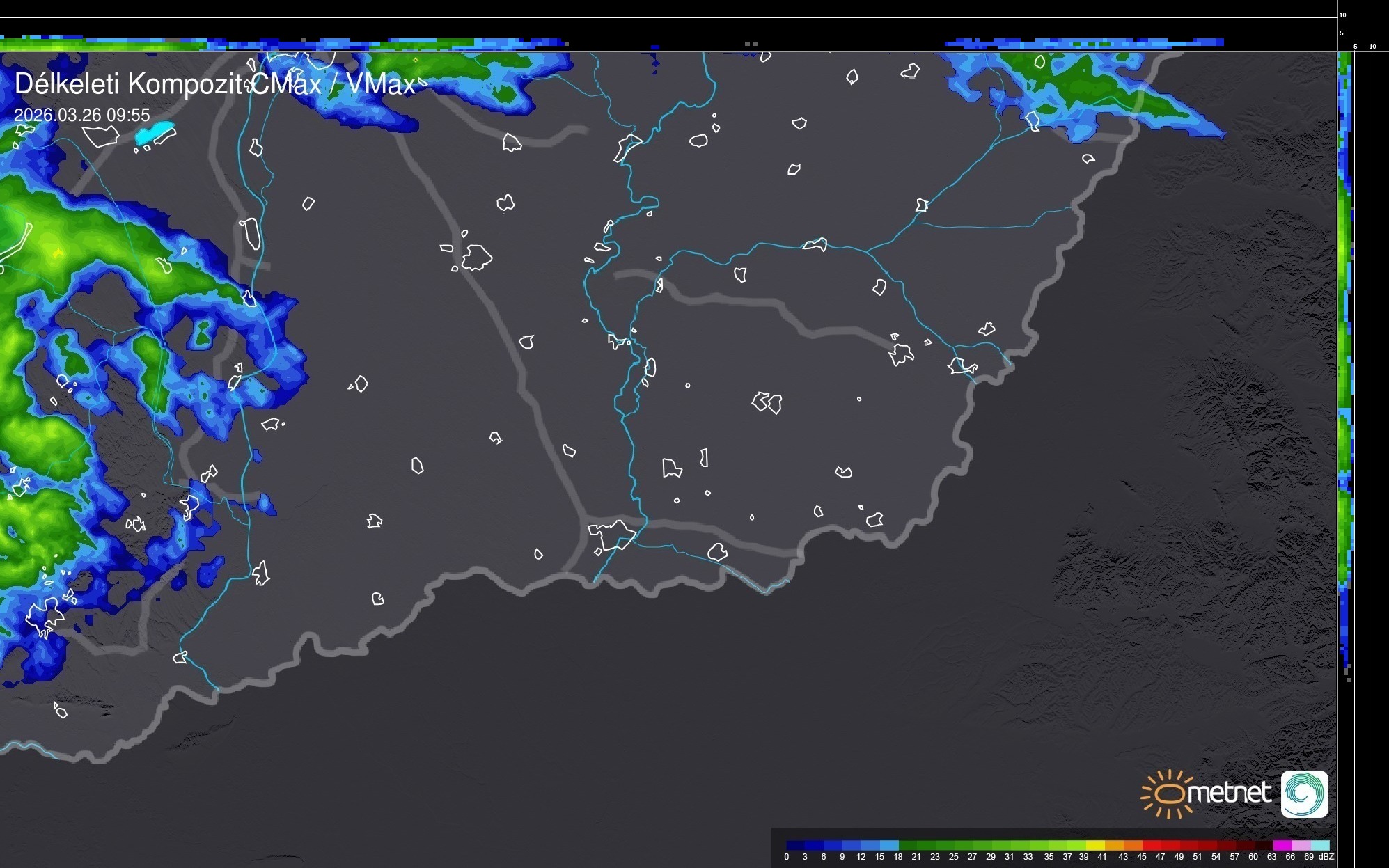Click the bright red 45 dBZ swatch
This screenshot has height=868, width=1389.
[x=1152, y=845]
